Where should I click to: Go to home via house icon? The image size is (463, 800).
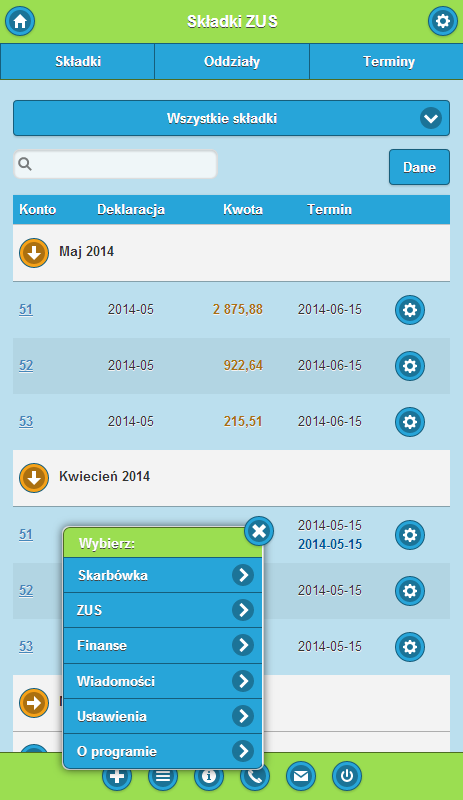click(20, 21)
